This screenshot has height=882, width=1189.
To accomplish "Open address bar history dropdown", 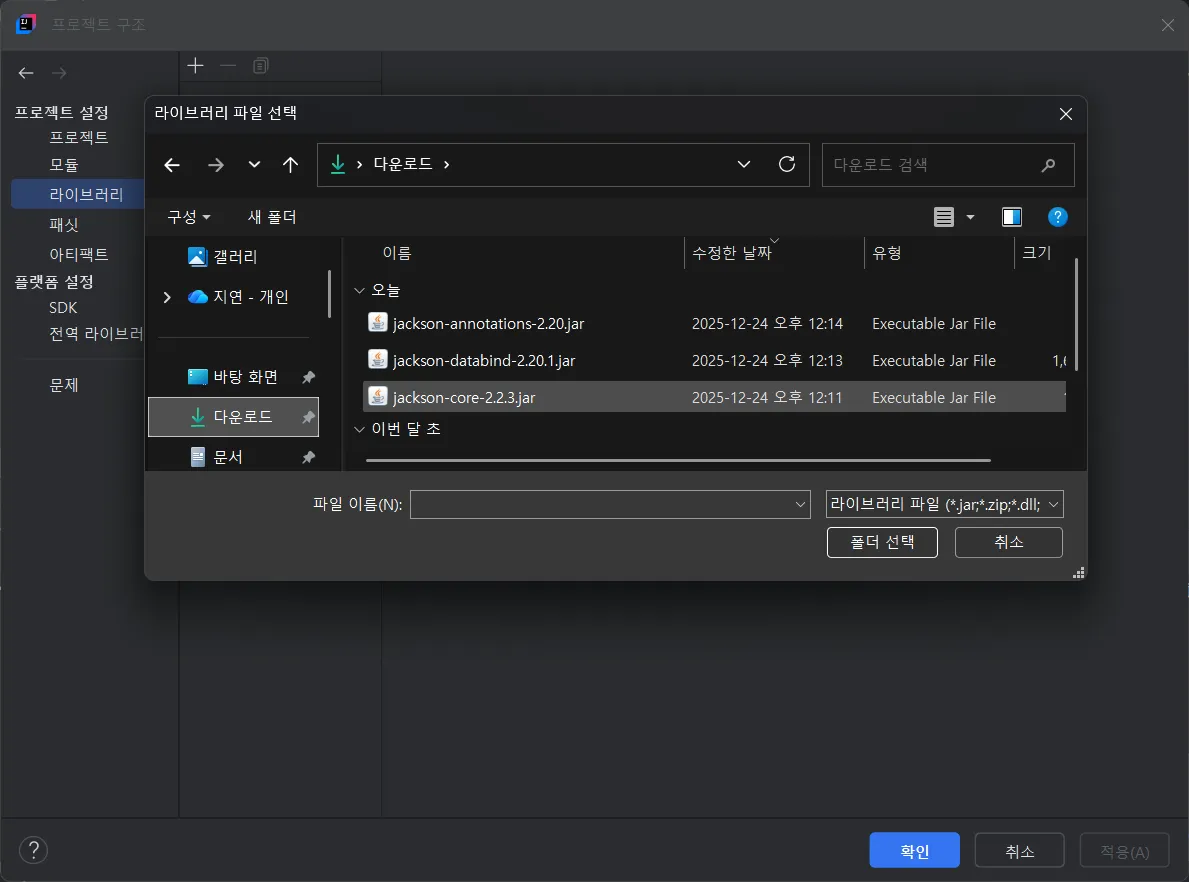I will point(744,165).
